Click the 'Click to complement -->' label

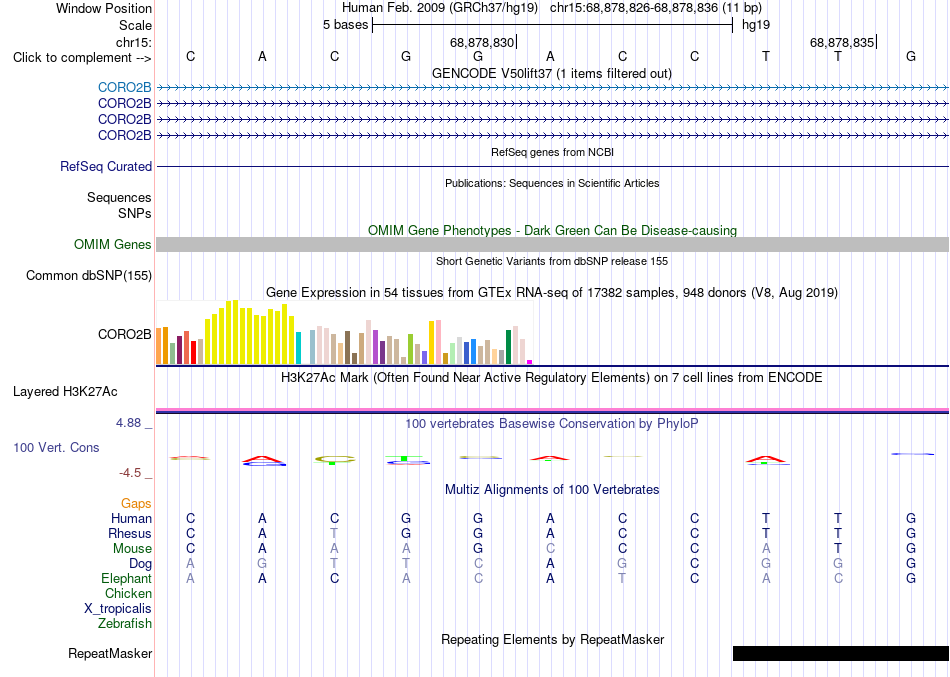click(82, 58)
